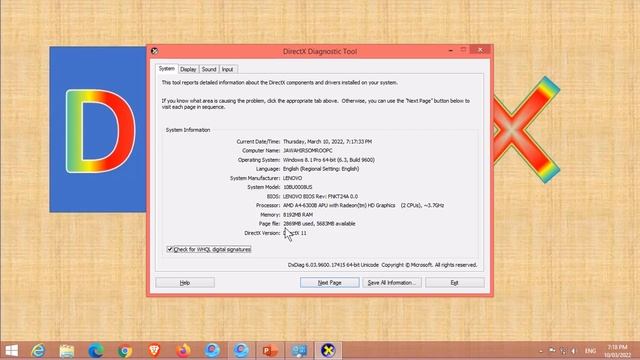Click the Help button
This screenshot has height=360, width=640.
point(185,282)
